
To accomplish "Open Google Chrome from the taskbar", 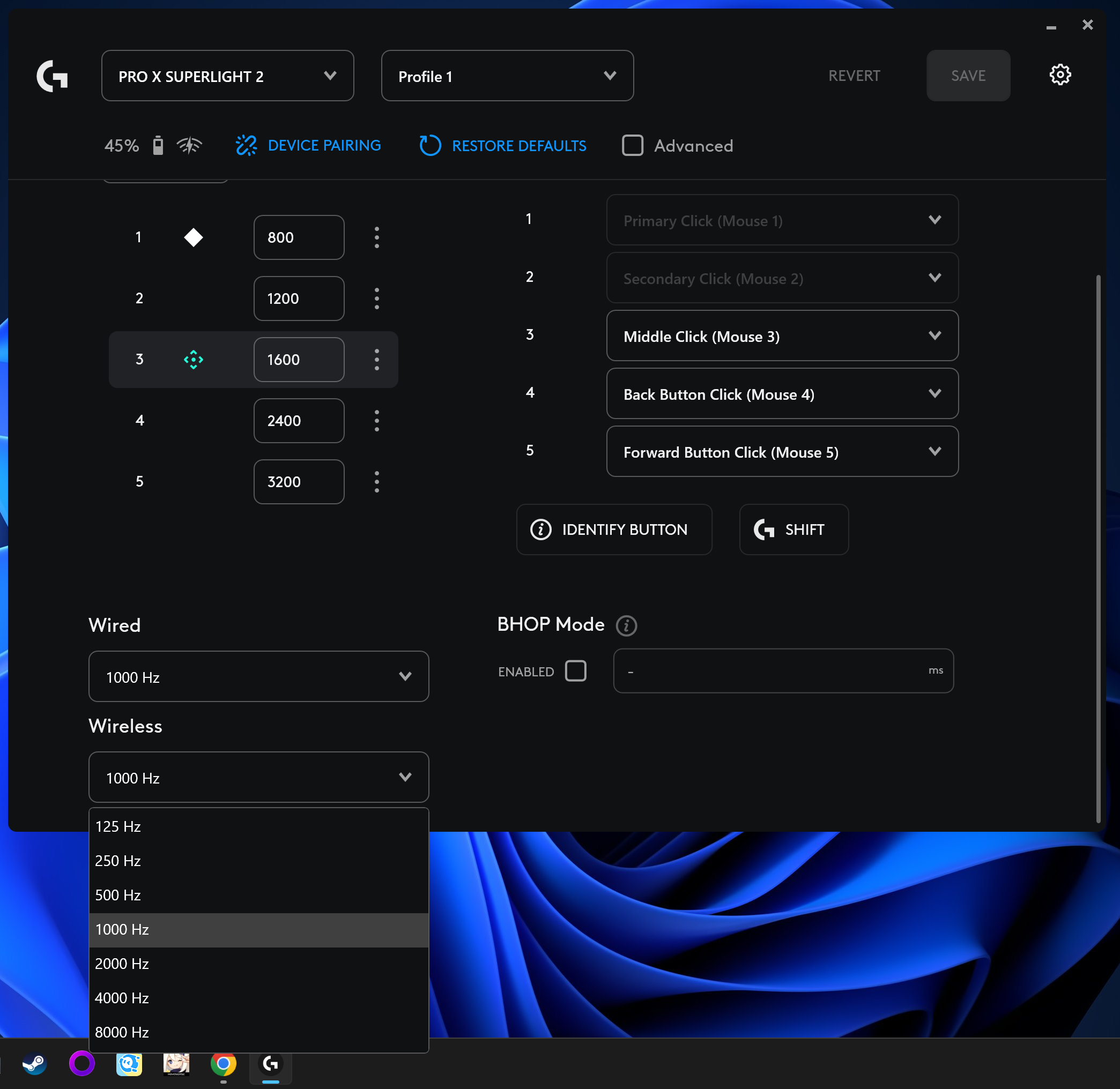I will 223,1064.
